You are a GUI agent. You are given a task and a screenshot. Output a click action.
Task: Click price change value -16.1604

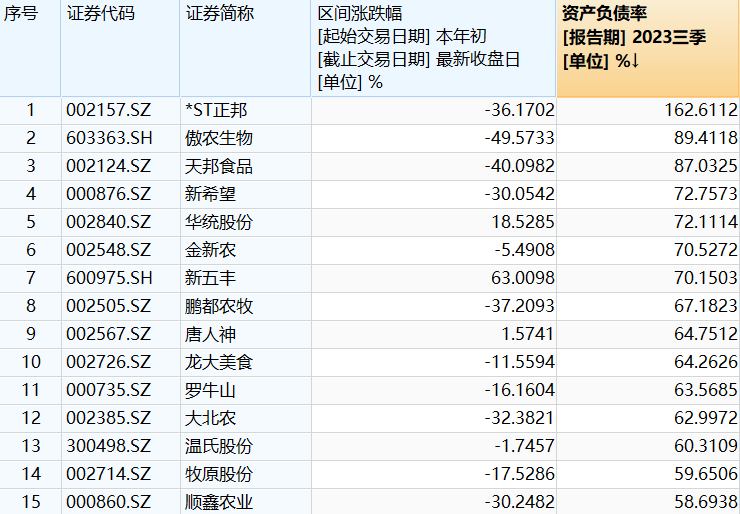[520, 390]
